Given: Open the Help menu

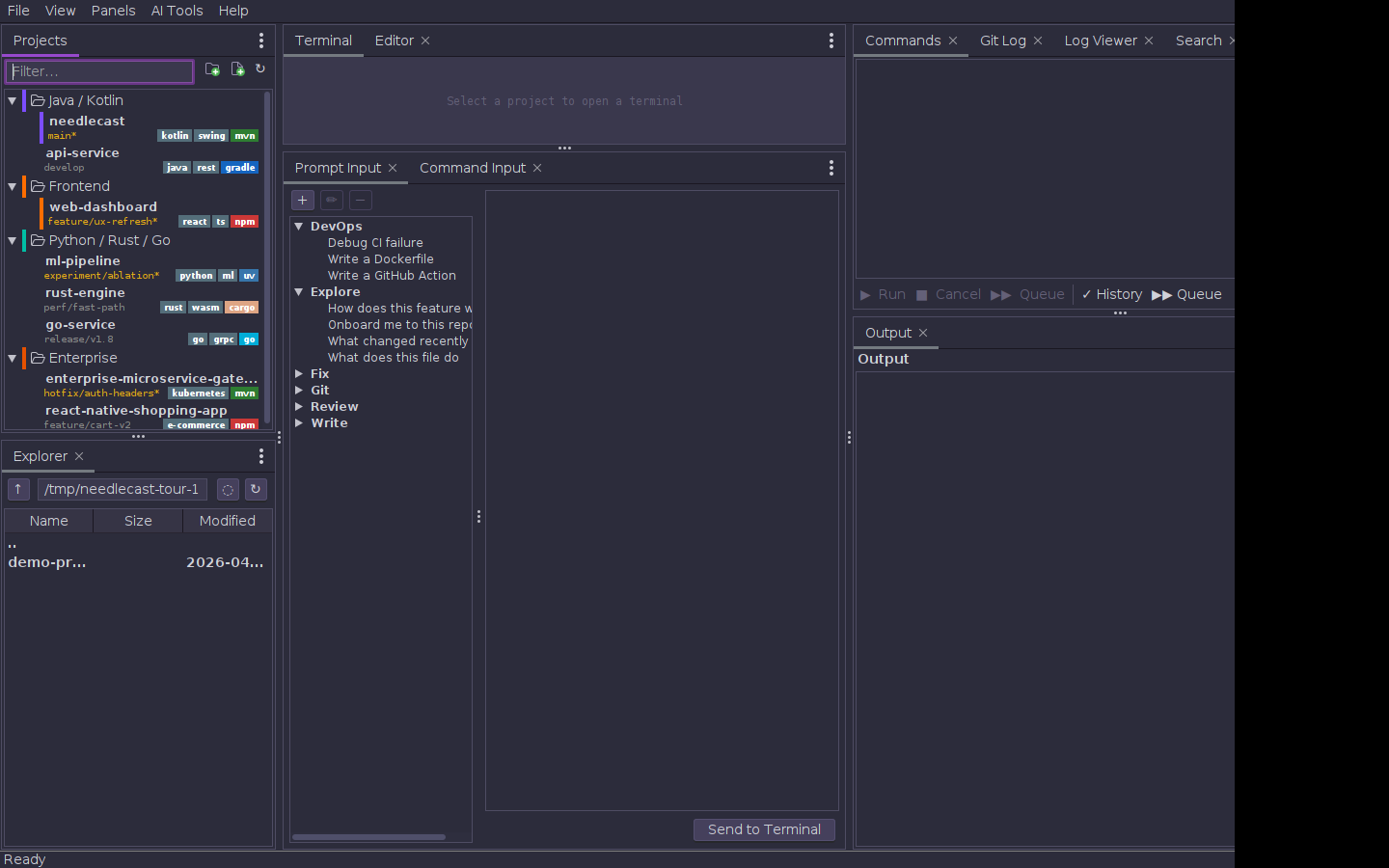Looking at the screenshot, I should (x=233, y=11).
